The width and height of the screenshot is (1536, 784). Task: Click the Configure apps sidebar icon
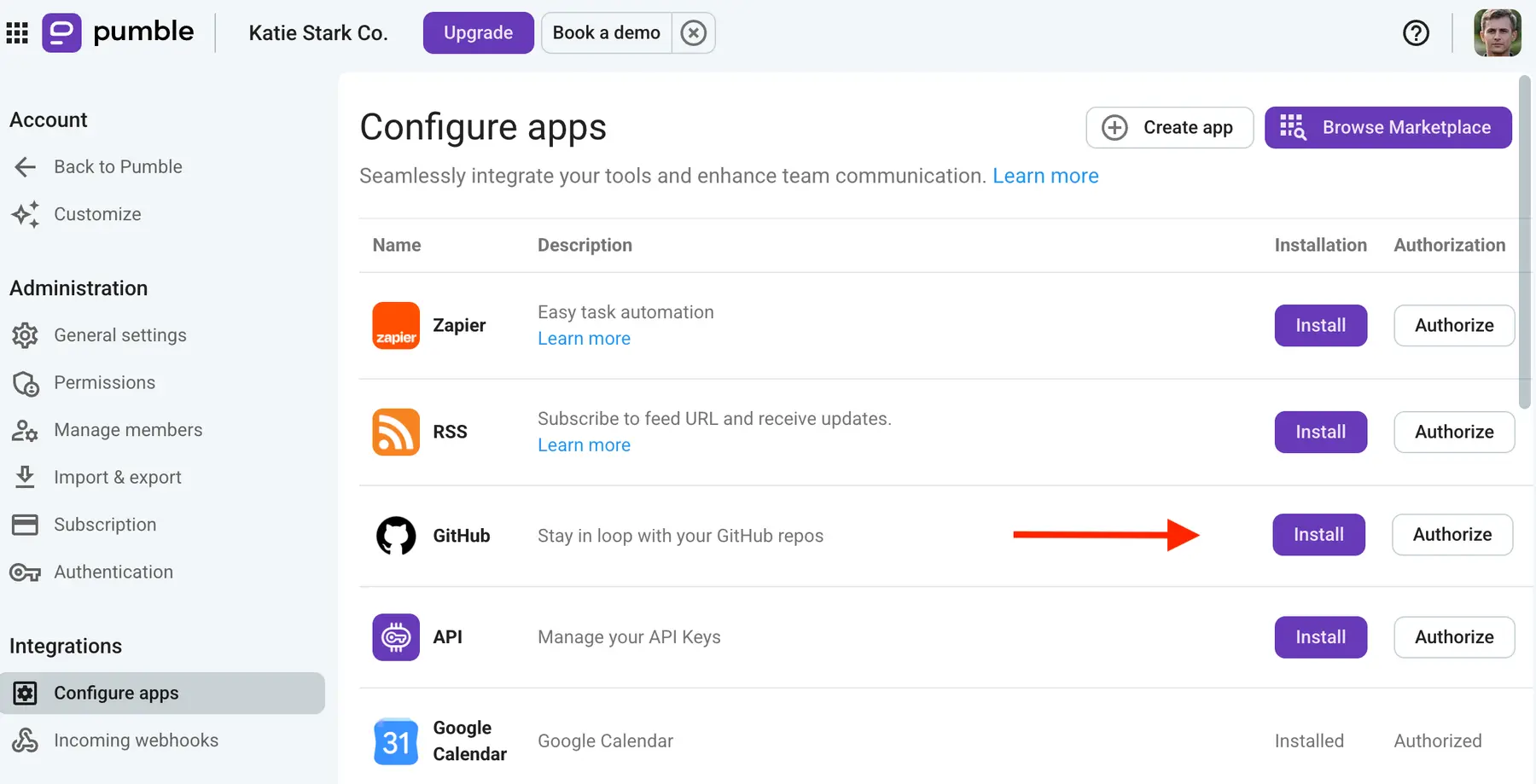pos(26,694)
